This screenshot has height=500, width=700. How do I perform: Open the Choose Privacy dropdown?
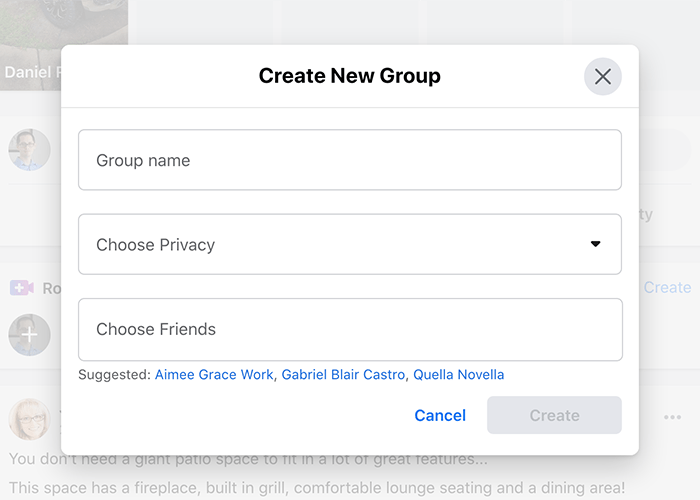(x=350, y=244)
